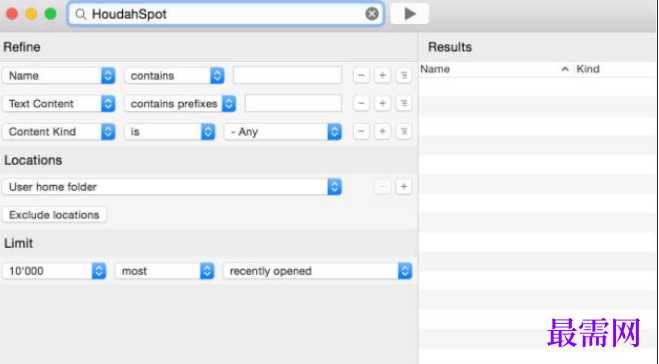Start the search with the play button
This screenshot has width=659, height=364.
click(x=410, y=14)
